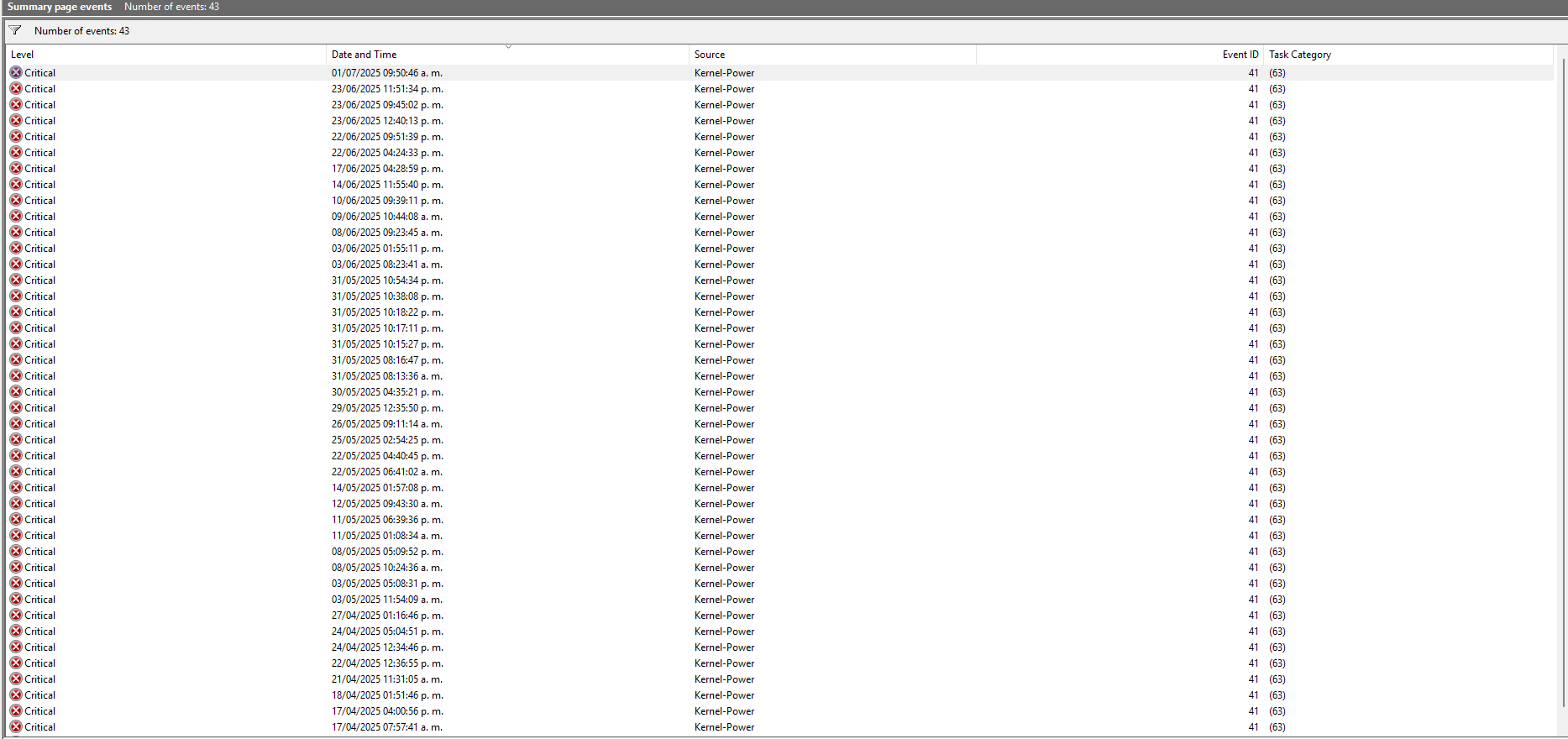Click the sort arrow above Date and Time
The height and width of the screenshot is (739, 1568).
point(508,47)
